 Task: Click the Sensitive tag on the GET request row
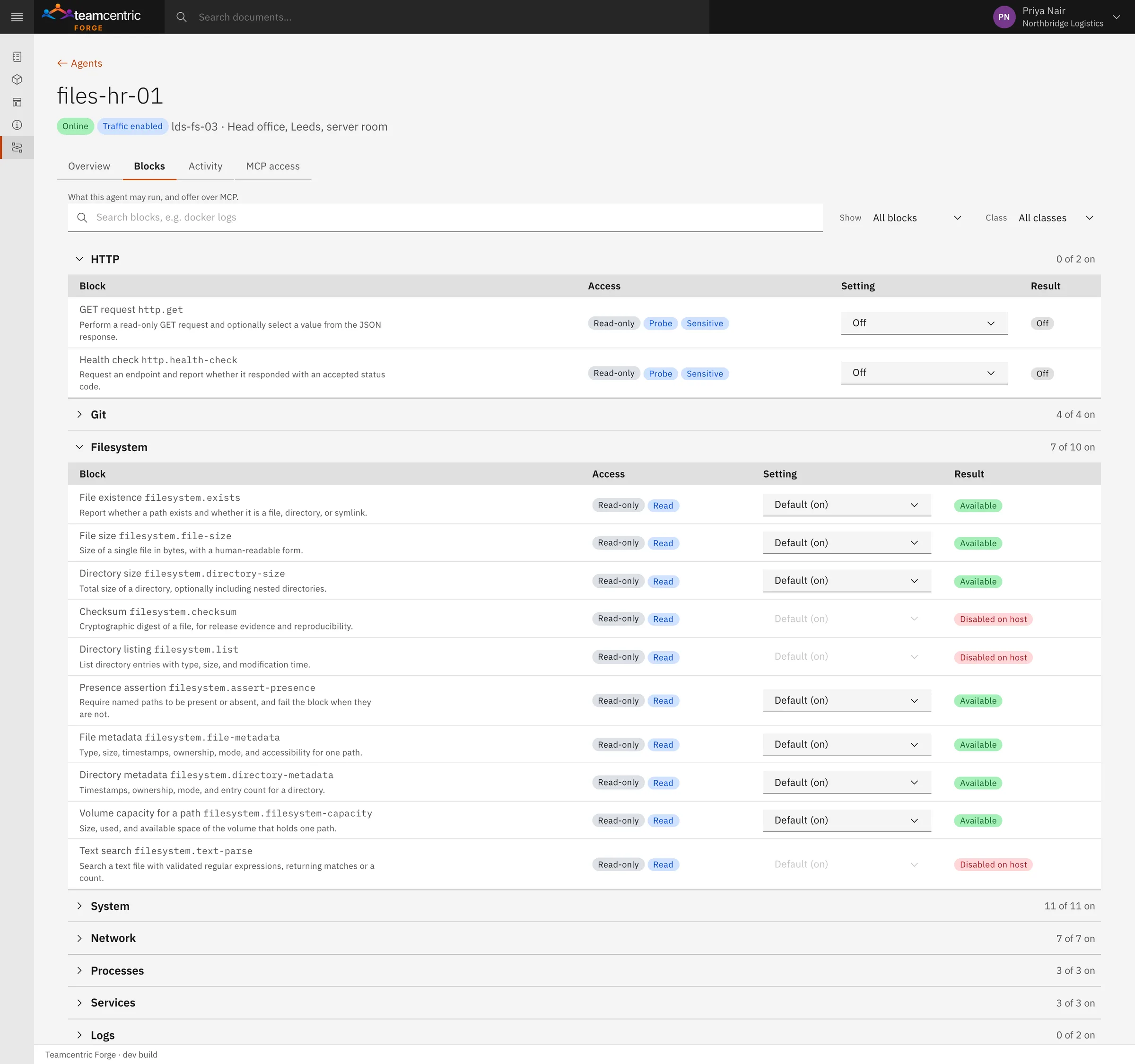coord(705,323)
